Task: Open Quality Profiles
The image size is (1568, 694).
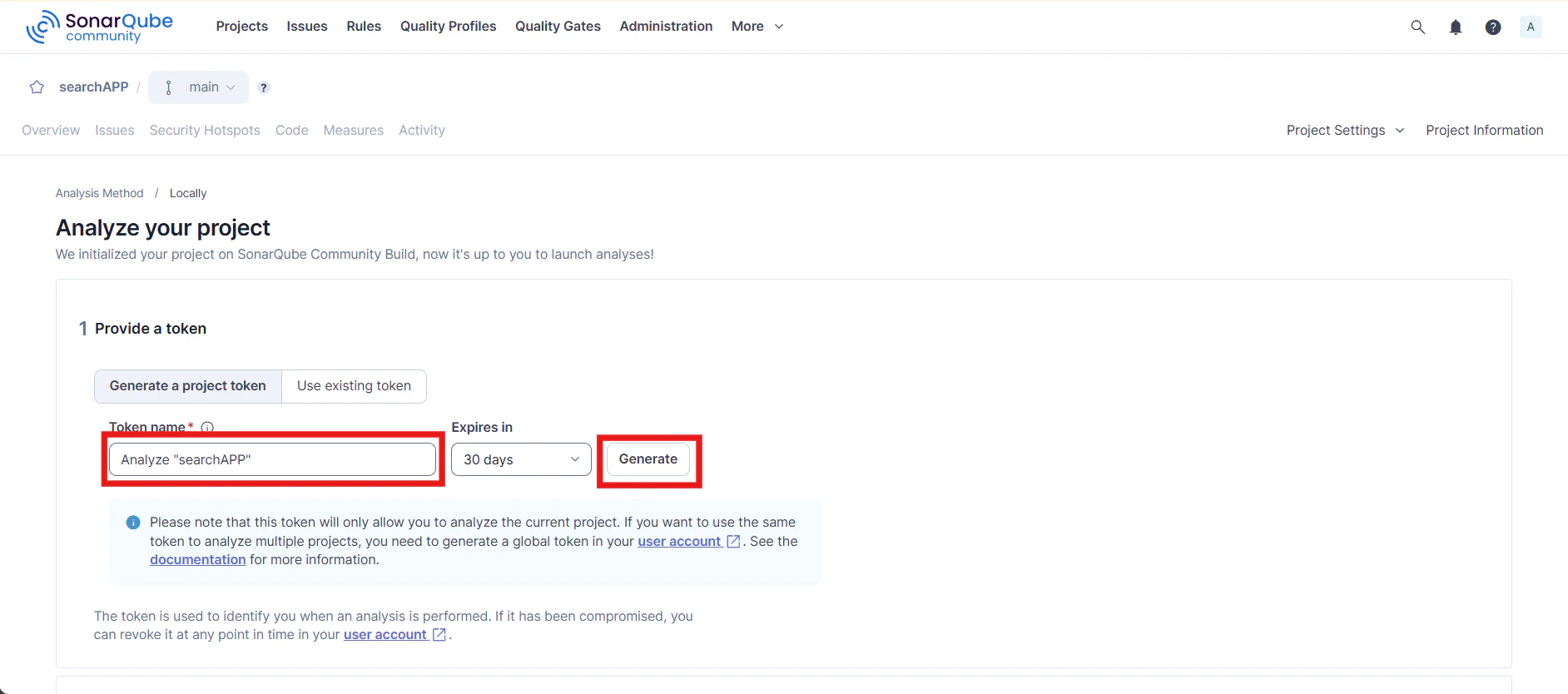Action: click(x=449, y=27)
